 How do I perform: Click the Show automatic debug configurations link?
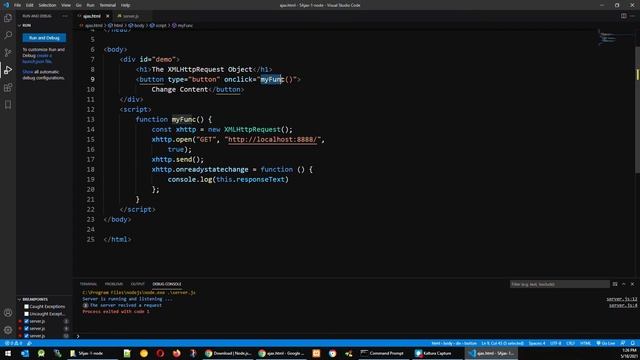tap(28, 72)
